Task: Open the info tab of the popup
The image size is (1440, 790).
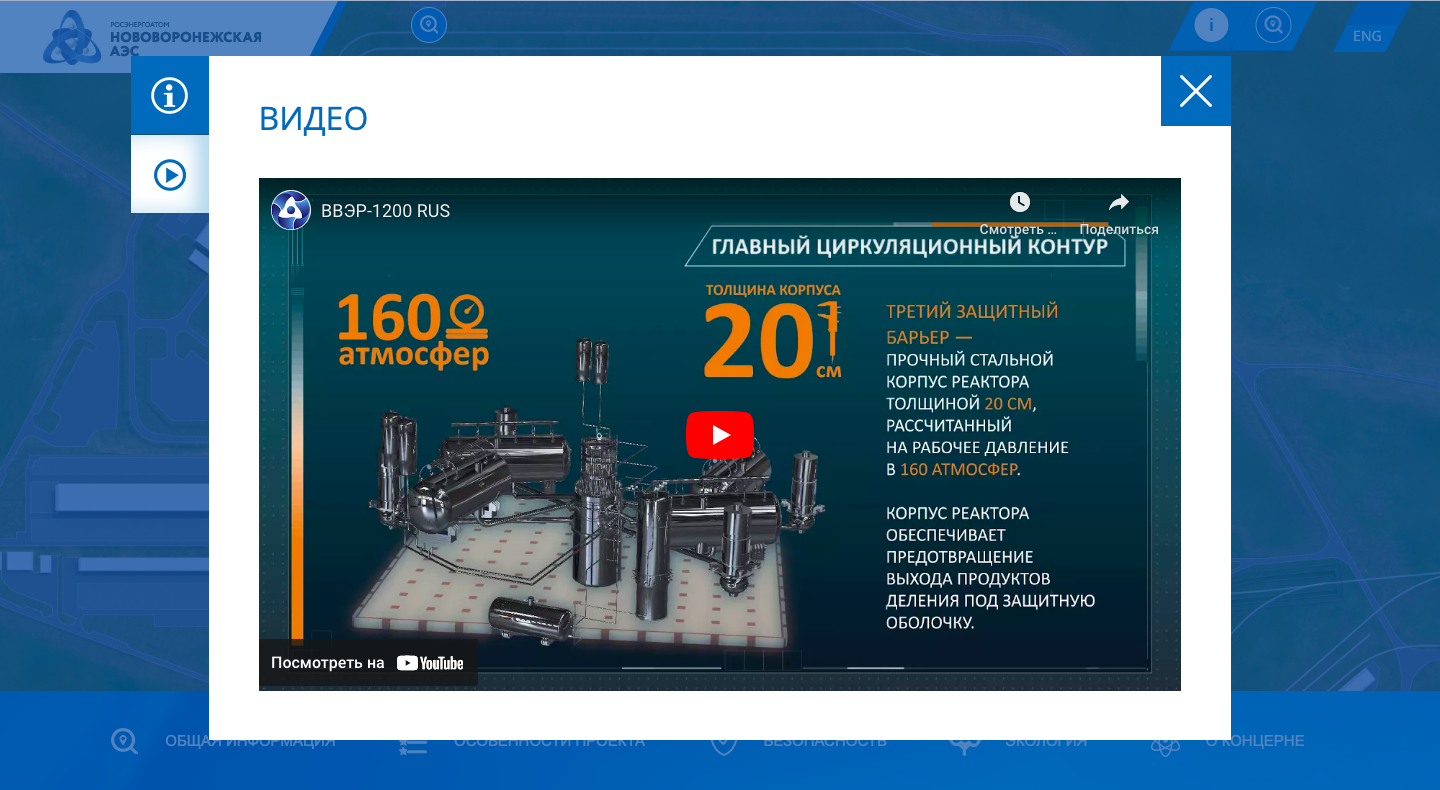Action: (170, 96)
